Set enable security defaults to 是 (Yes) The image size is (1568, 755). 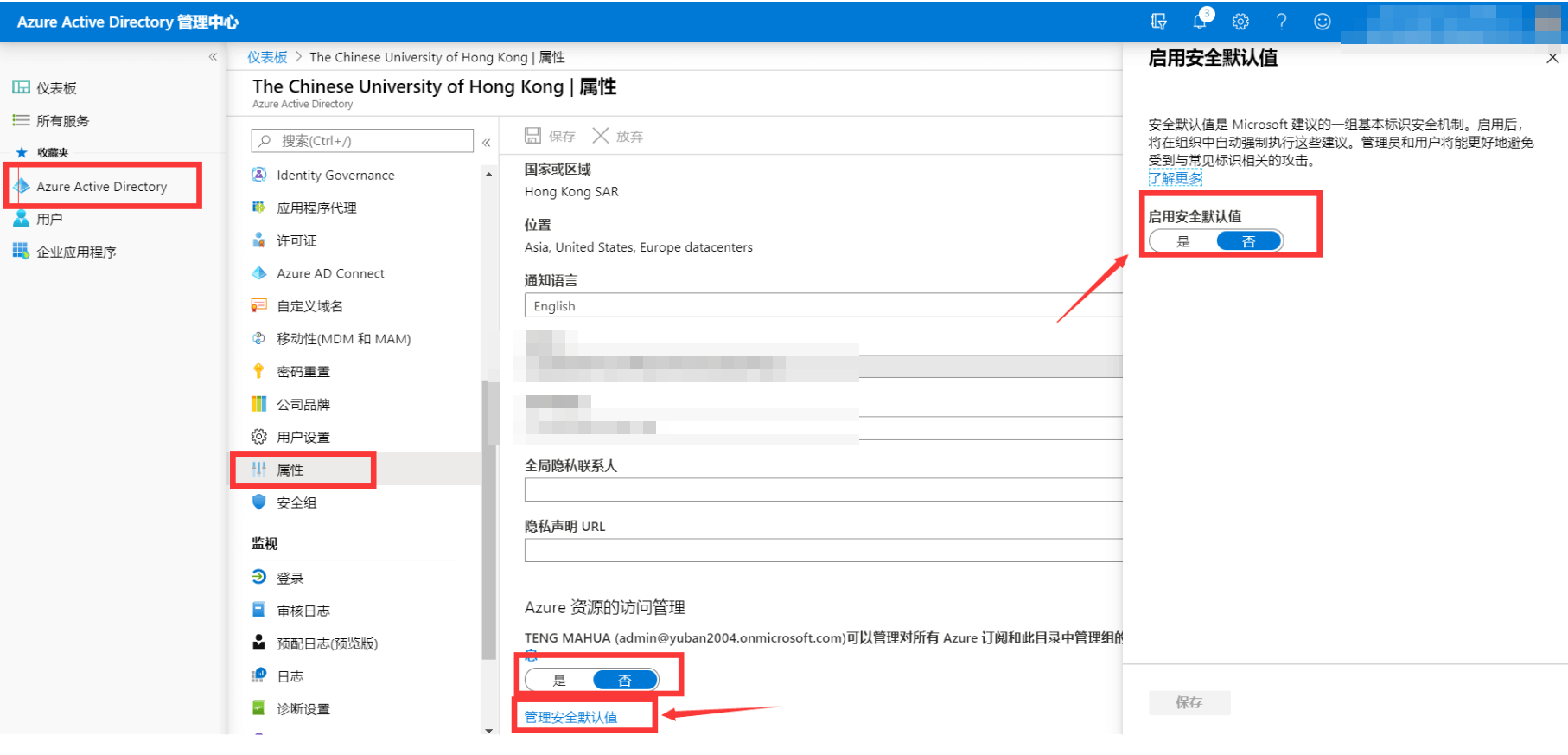[x=1182, y=241]
